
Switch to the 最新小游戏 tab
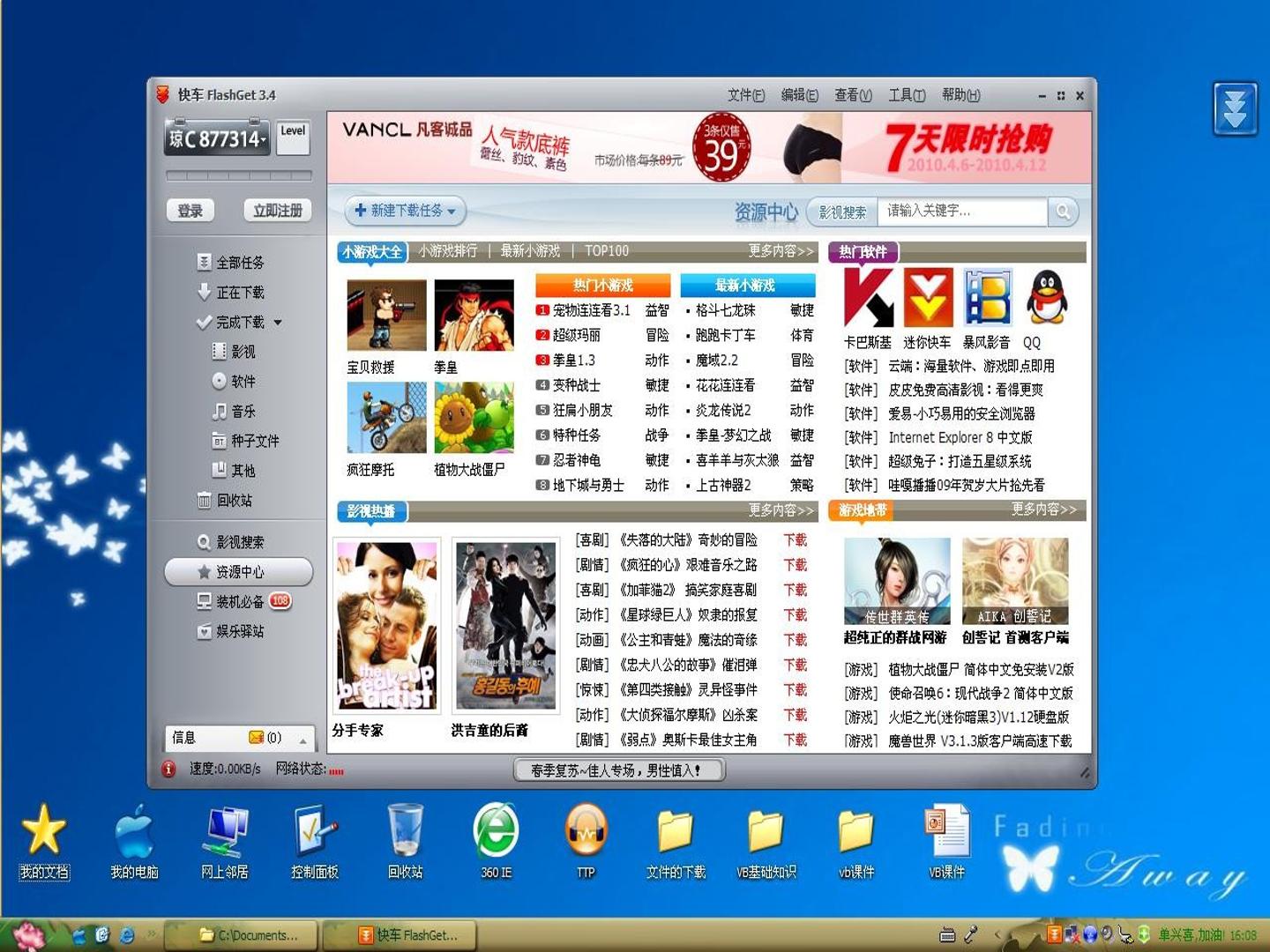530,251
